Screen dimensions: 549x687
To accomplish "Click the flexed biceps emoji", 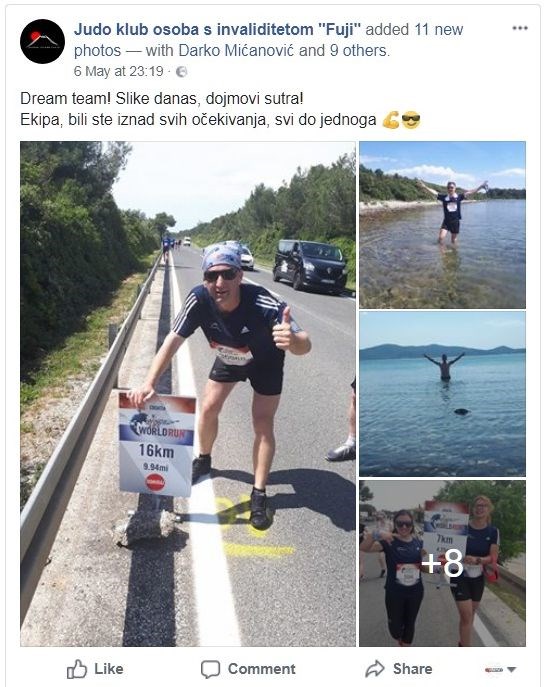I will [391, 120].
